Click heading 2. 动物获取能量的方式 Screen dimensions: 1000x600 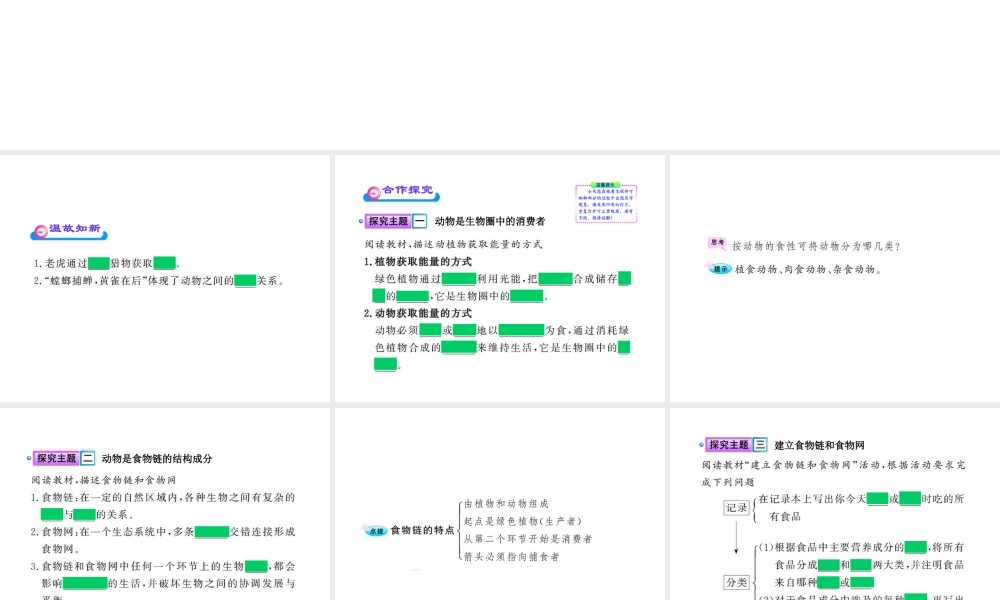point(418,313)
